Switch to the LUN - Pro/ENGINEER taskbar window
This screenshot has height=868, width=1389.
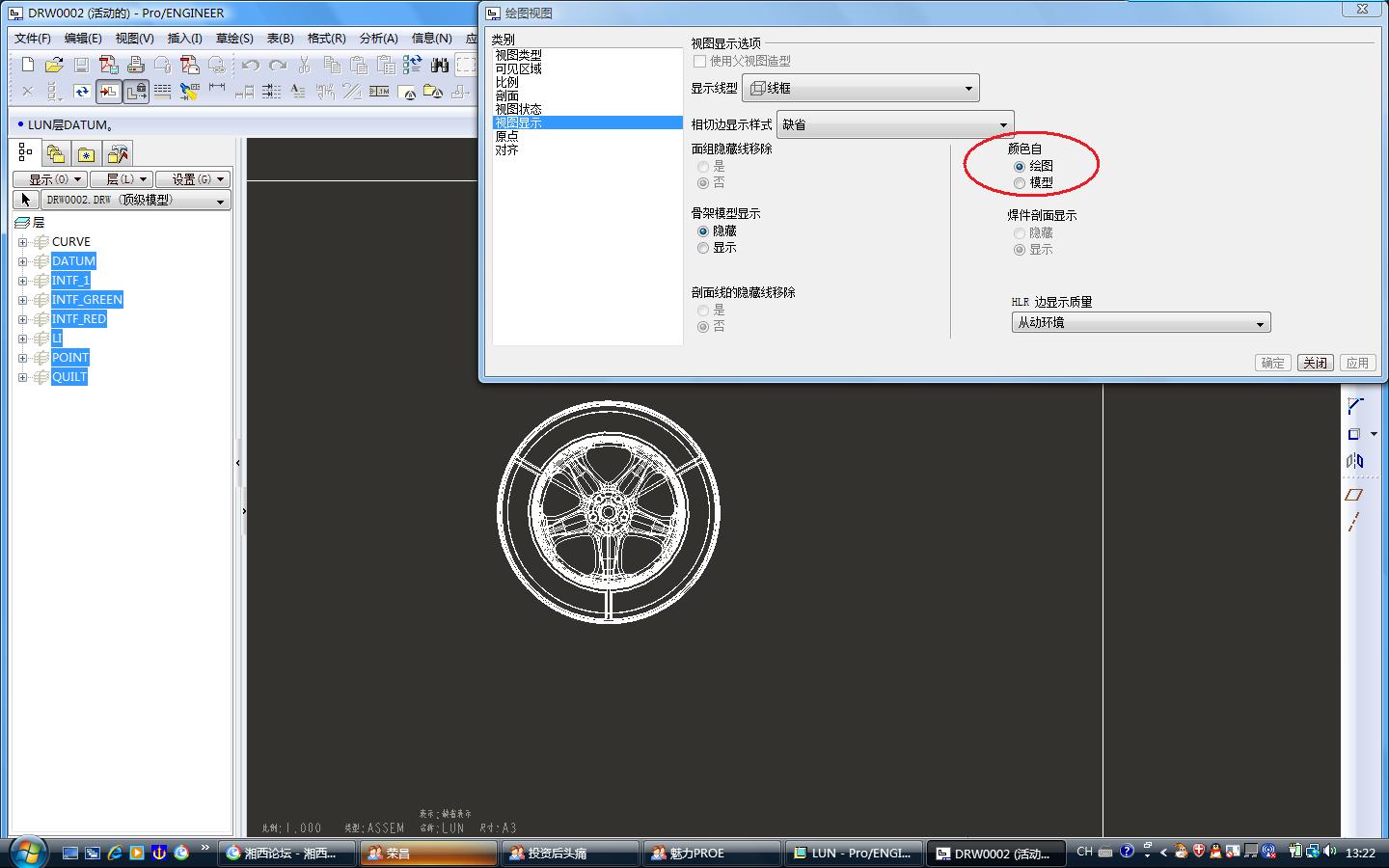[x=854, y=853]
